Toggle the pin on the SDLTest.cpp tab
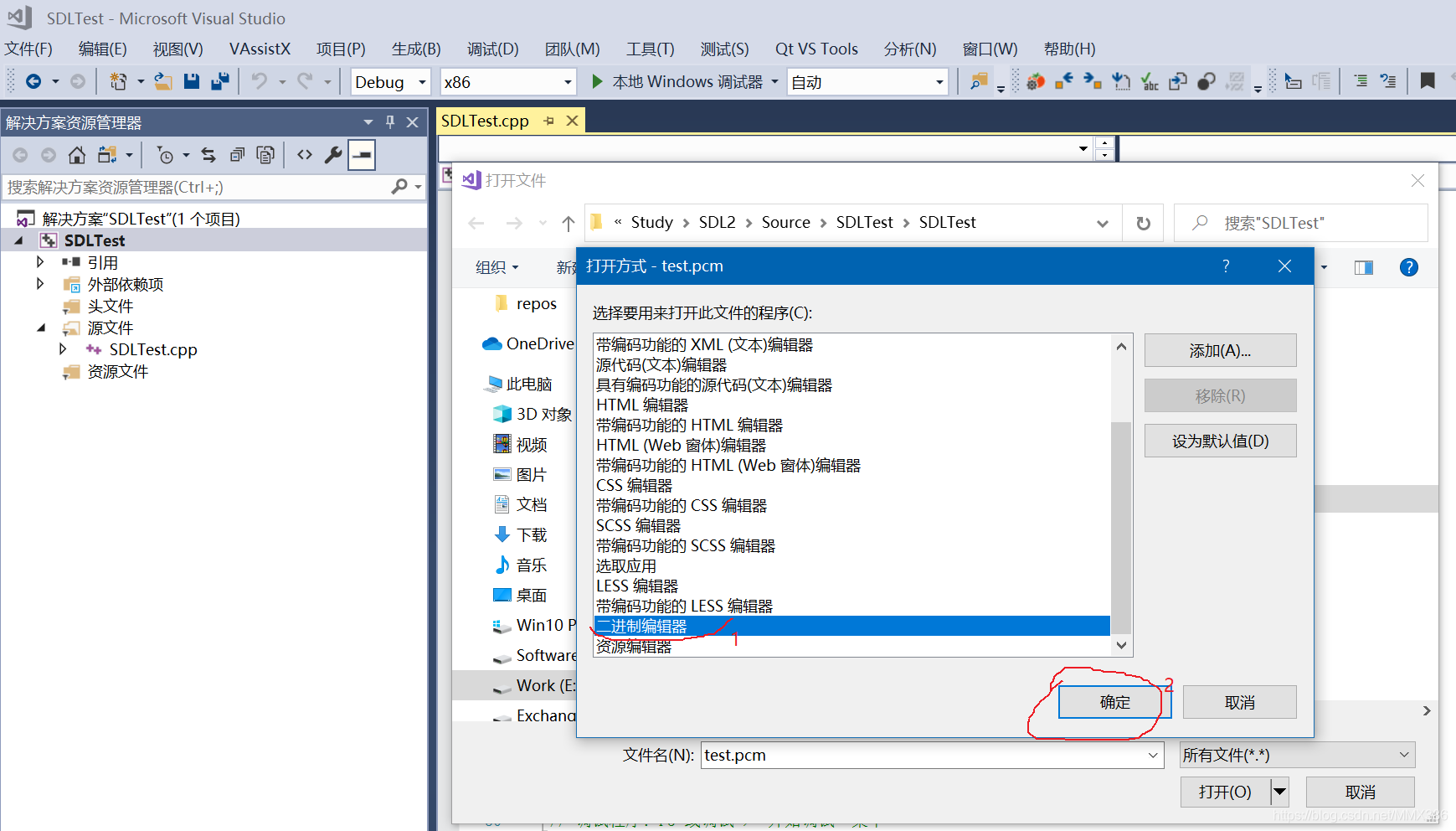 [x=549, y=121]
